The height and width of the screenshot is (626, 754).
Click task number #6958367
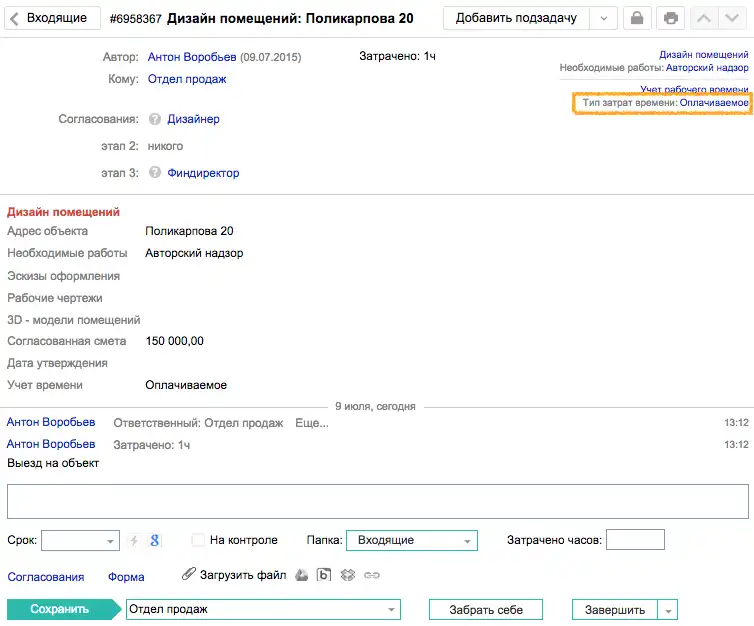click(136, 19)
